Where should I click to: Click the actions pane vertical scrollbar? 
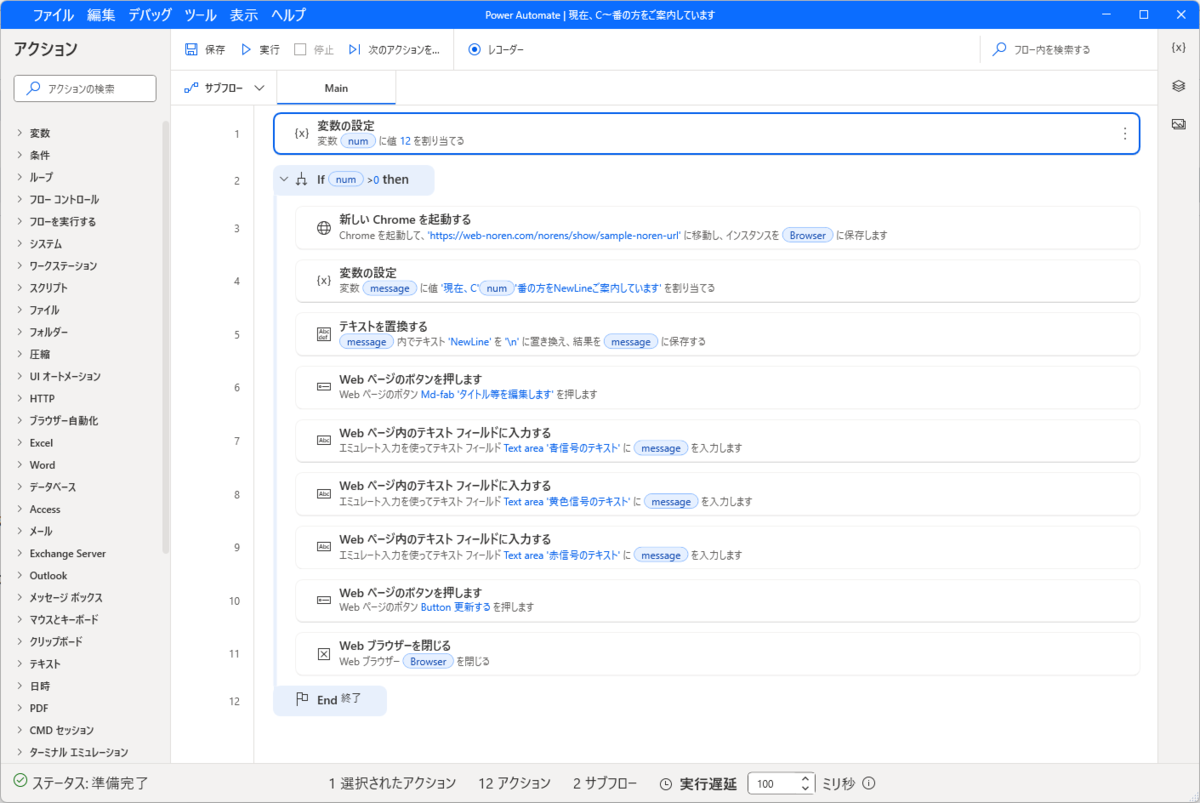[x=165, y=335]
